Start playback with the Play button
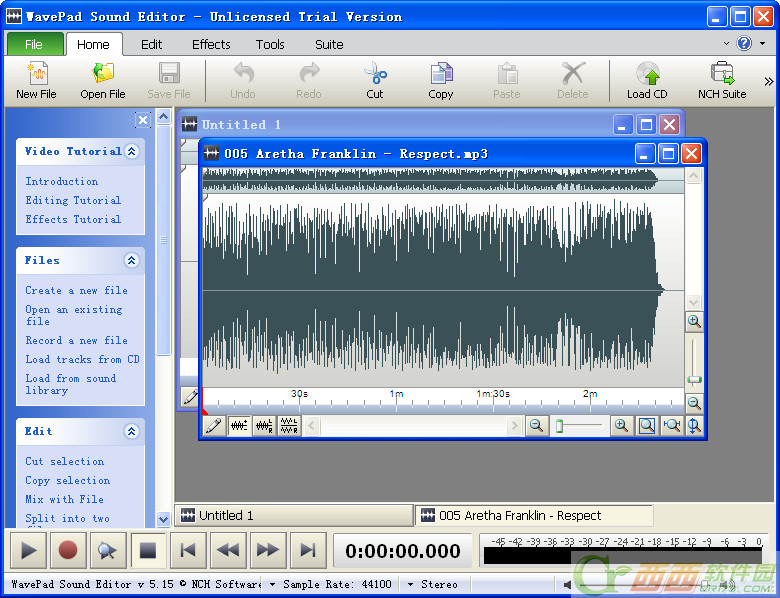780x598 pixels. (x=28, y=550)
